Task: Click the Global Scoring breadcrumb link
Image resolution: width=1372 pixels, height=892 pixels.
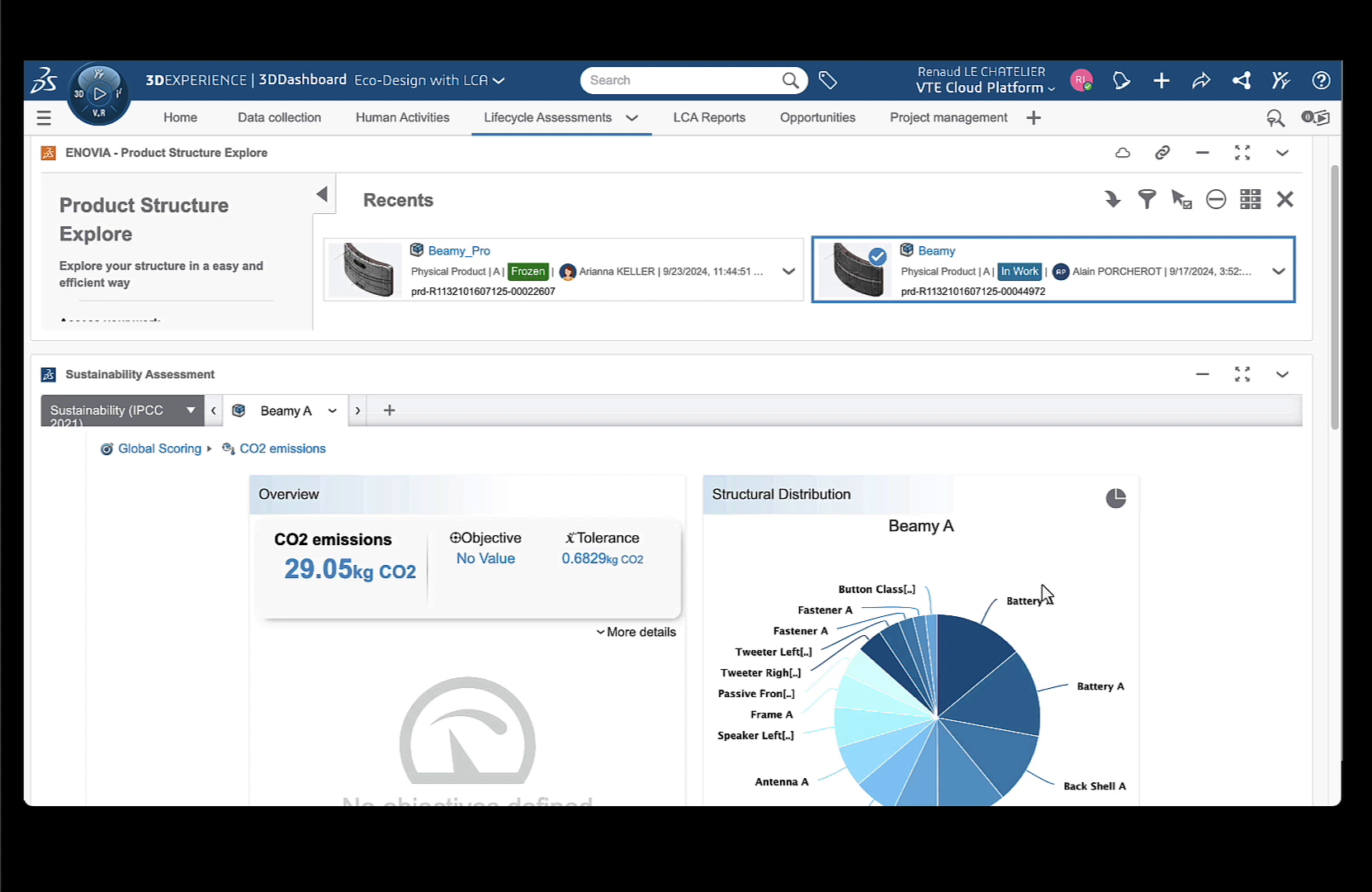Action: [x=159, y=448]
